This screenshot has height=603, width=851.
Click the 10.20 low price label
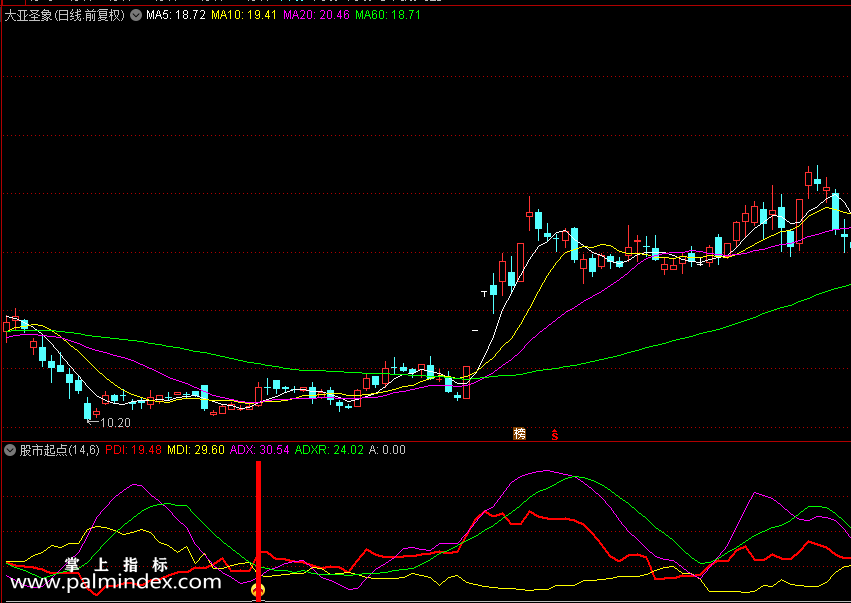pos(116,423)
